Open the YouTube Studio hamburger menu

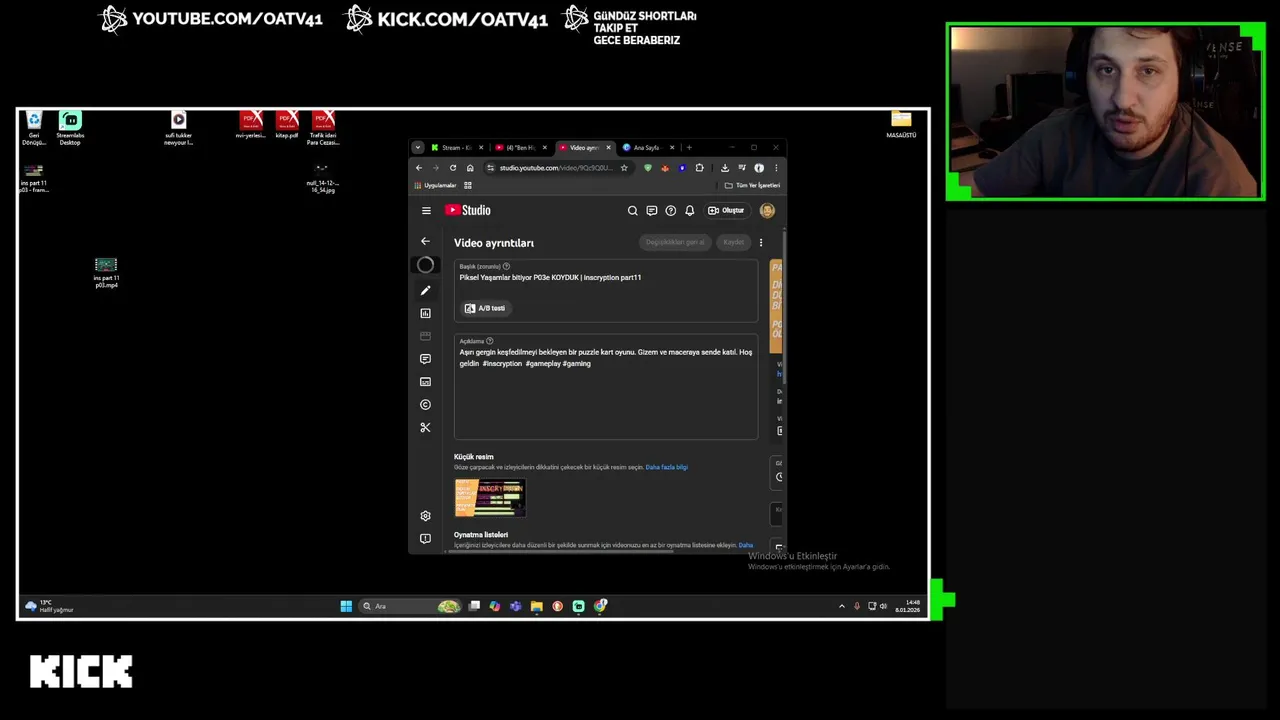[426, 210]
